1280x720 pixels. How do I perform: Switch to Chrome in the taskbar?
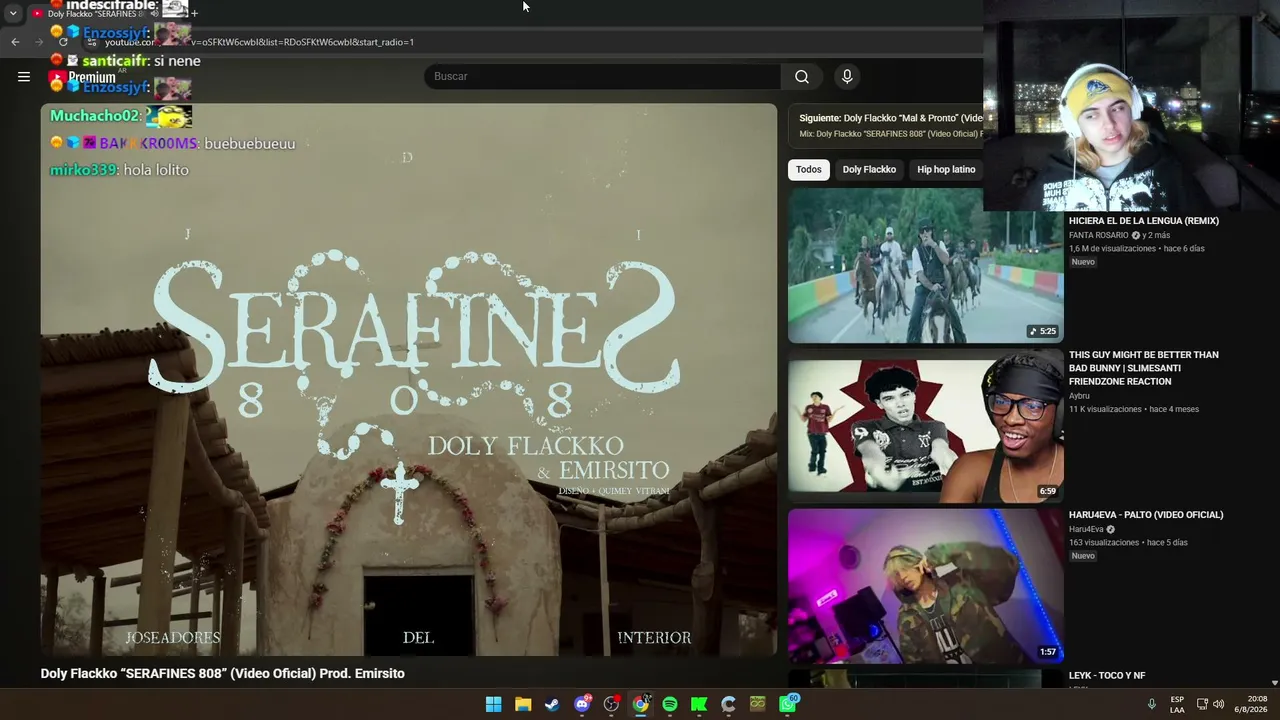(641, 704)
